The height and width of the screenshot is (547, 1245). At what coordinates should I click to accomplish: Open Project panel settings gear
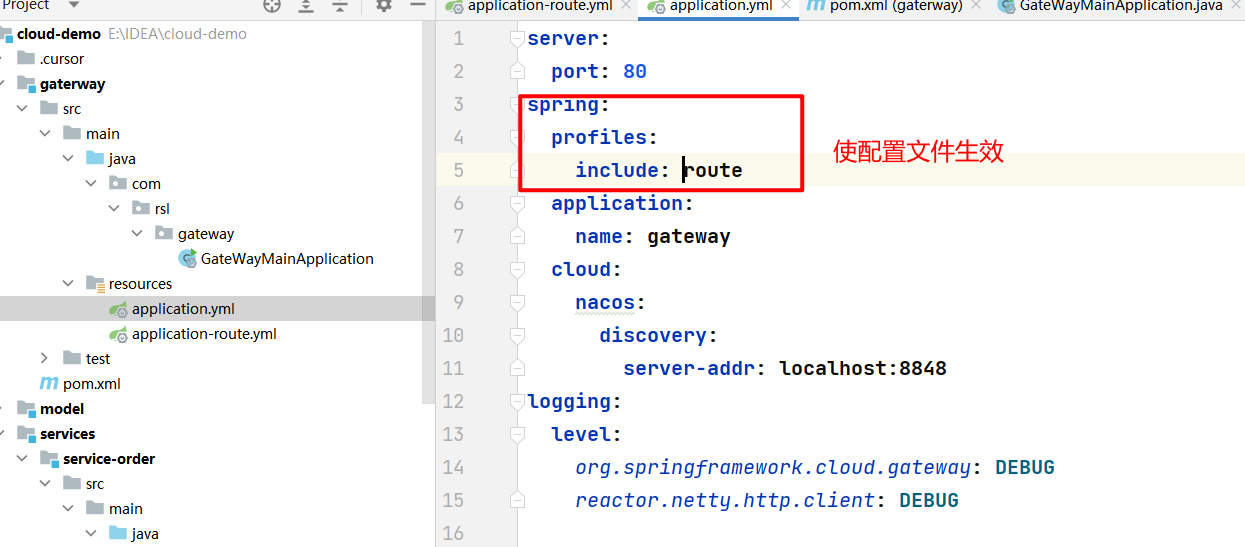(x=384, y=5)
